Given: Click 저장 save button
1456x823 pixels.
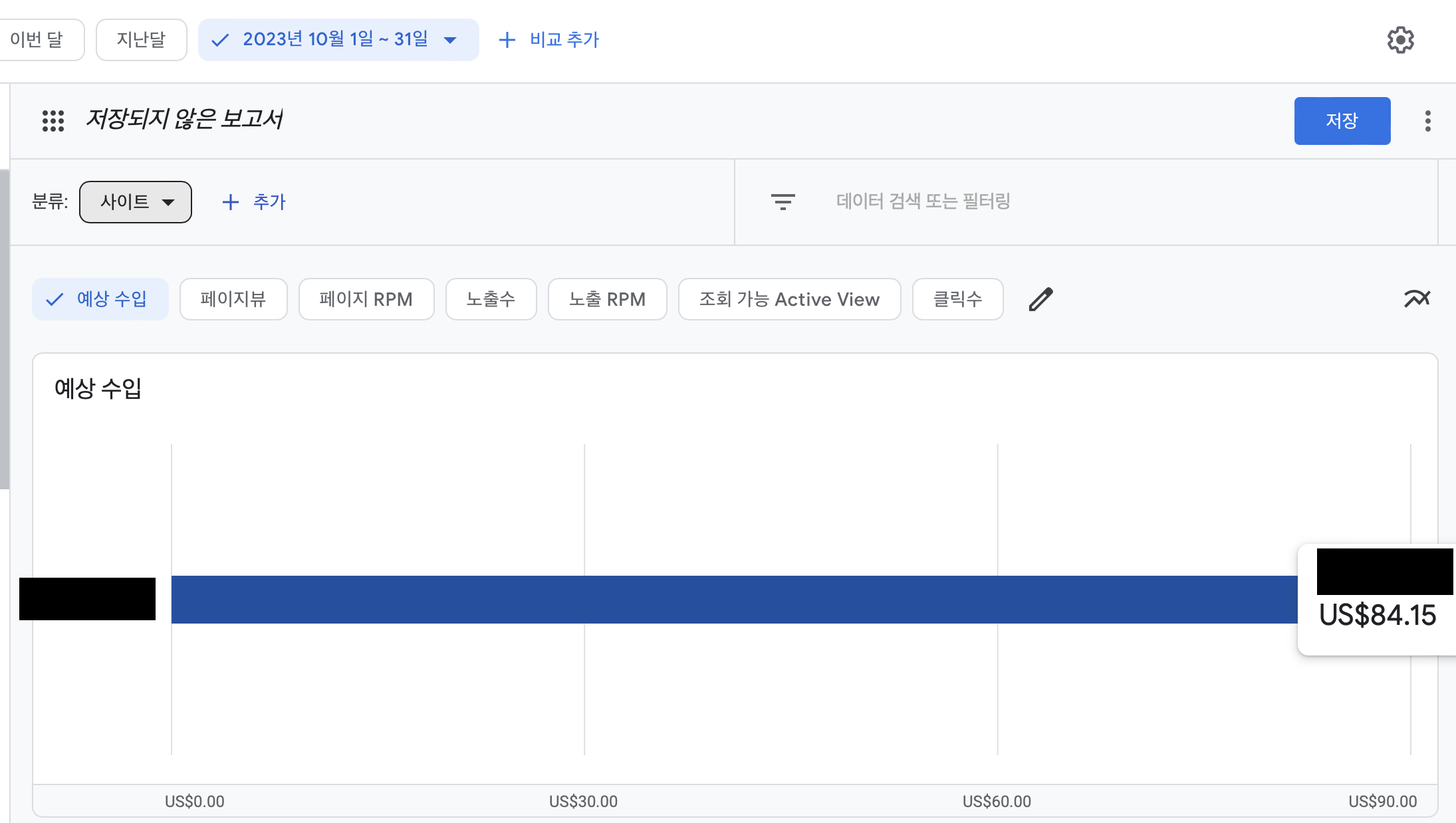Looking at the screenshot, I should point(1343,120).
